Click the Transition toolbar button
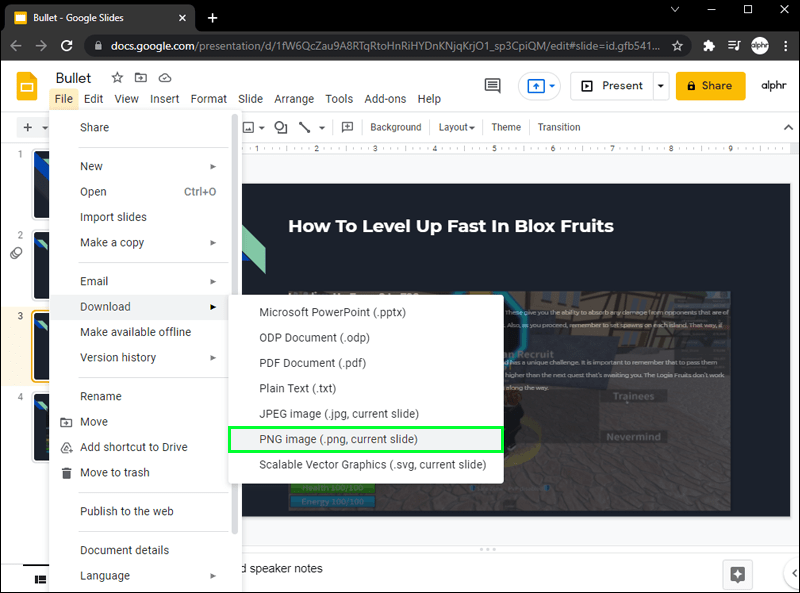Image resolution: width=800 pixels, height=593 pixels. click(559, 127)
